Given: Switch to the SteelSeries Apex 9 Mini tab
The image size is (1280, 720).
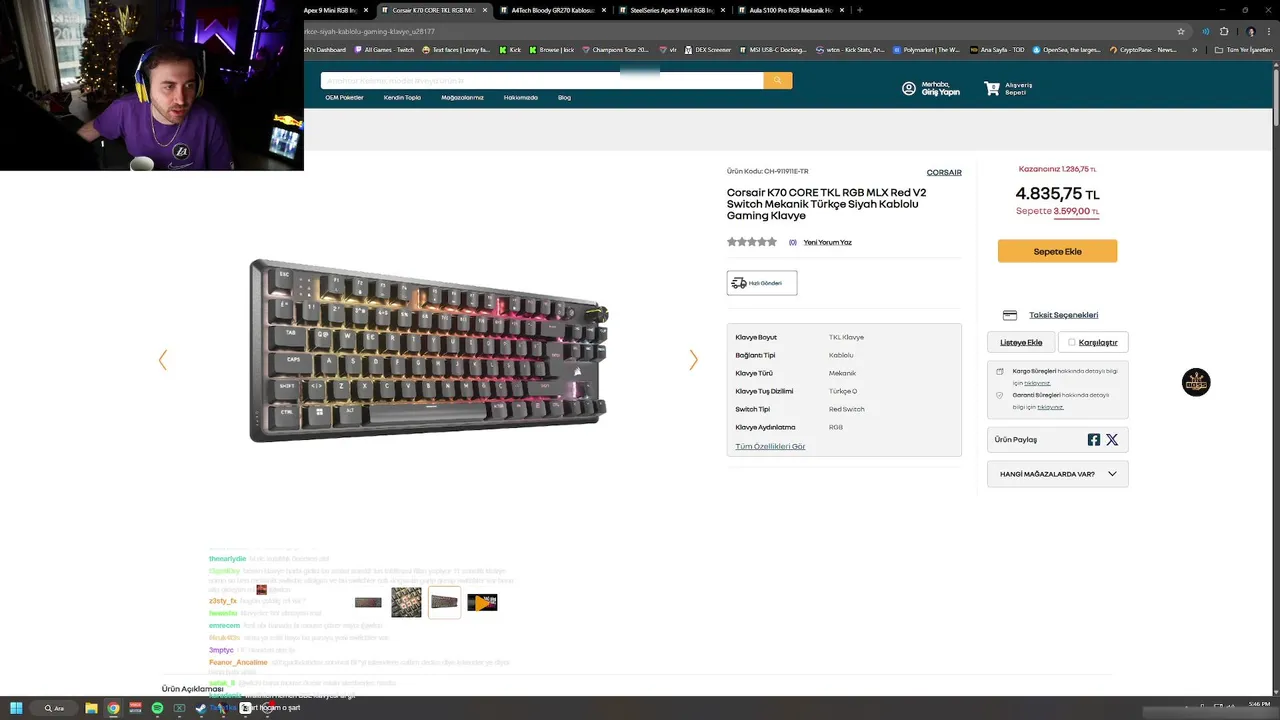Looking at the screenshot, I should 672,10.
